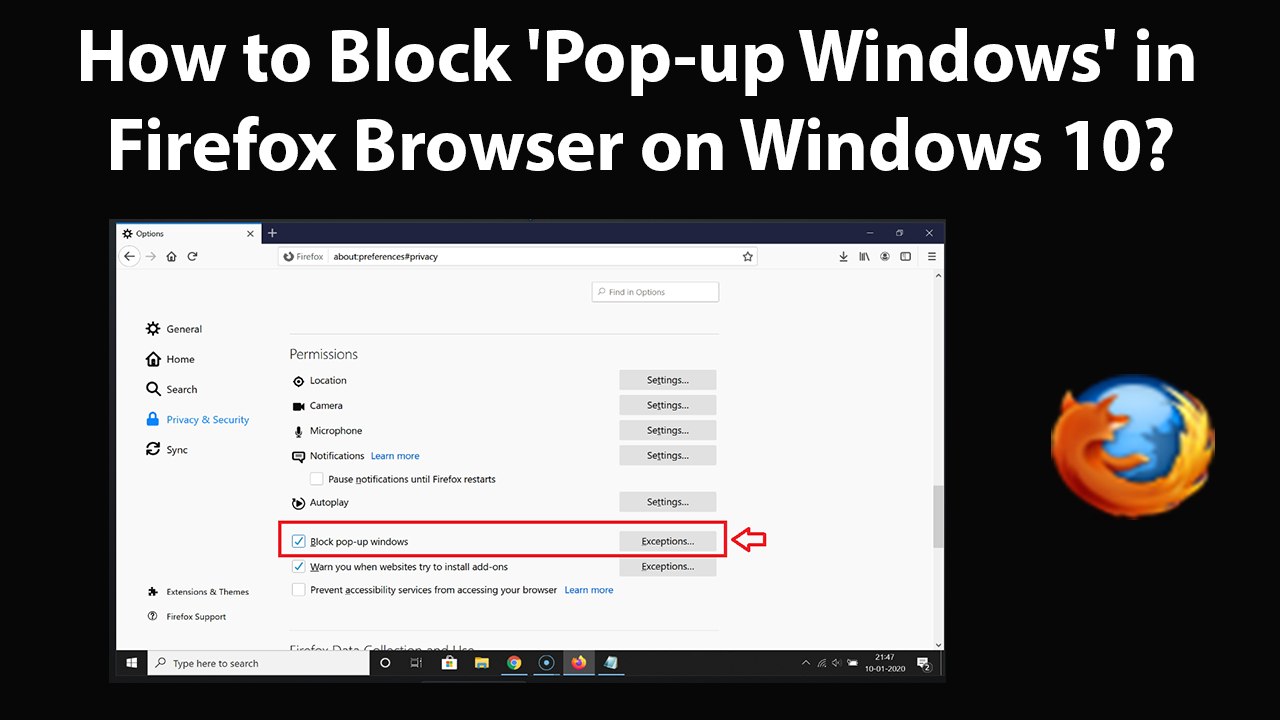
Task: Click the taskbar search box
Action: 260,663
